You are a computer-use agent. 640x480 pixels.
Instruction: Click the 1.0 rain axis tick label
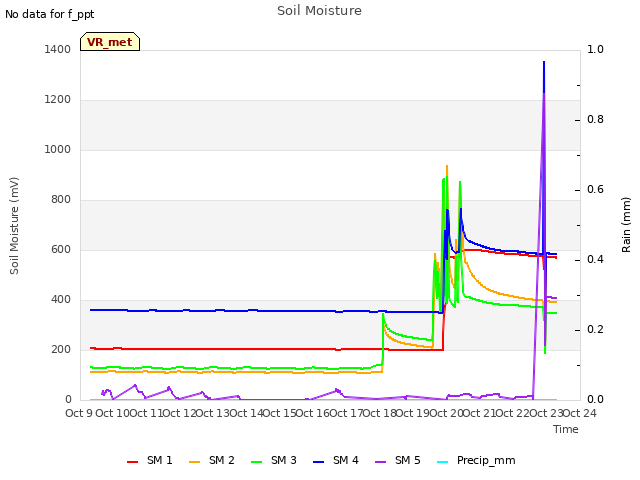(595, 49)
